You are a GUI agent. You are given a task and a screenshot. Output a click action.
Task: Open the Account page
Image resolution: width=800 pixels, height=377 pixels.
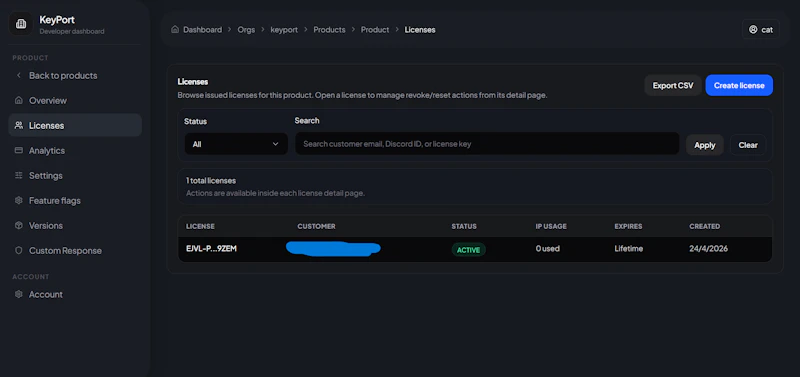(x=75, y=294)
